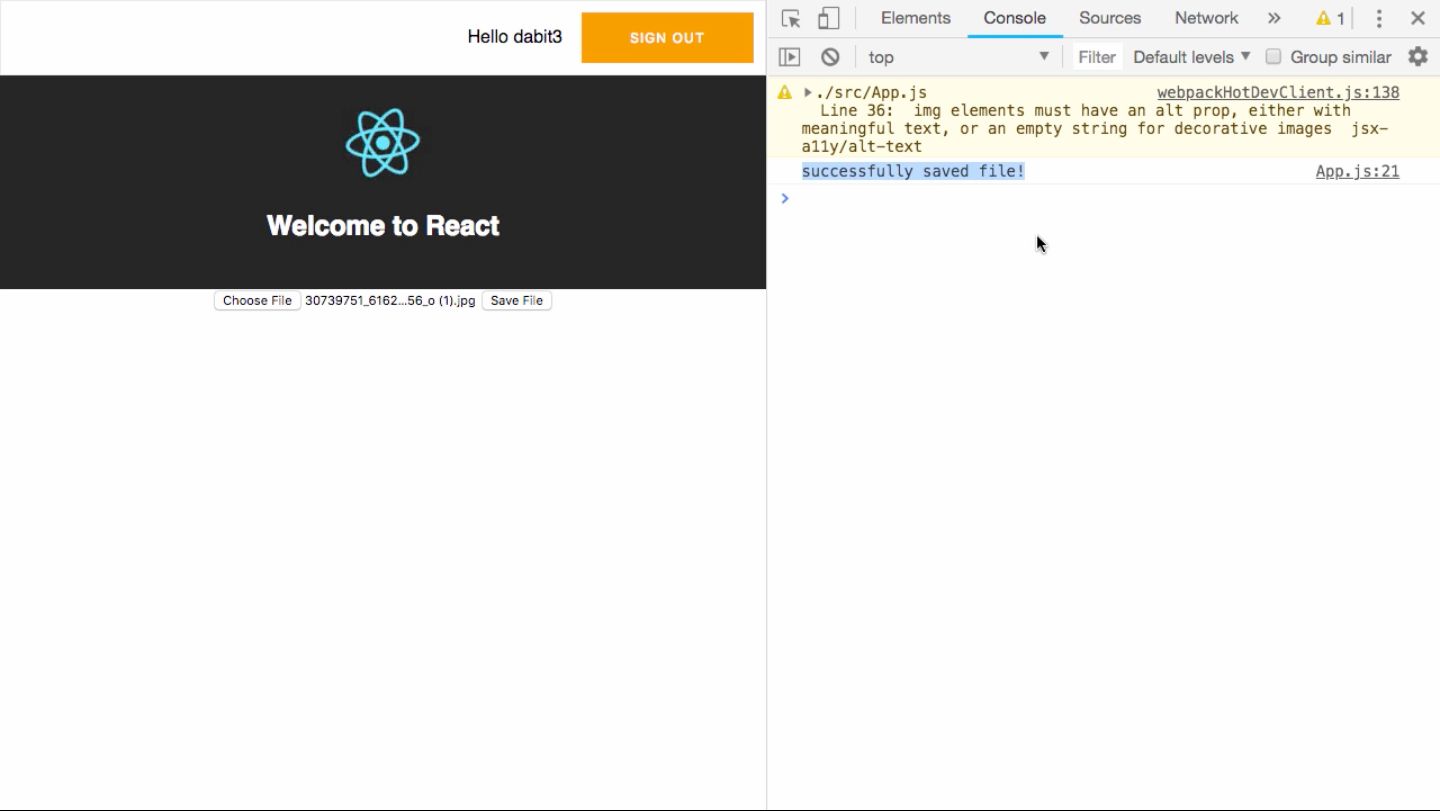The height and width of the screenshot is (811, 1440).
Task: Activate the inspect element picker icon
Action: (791, 18)
